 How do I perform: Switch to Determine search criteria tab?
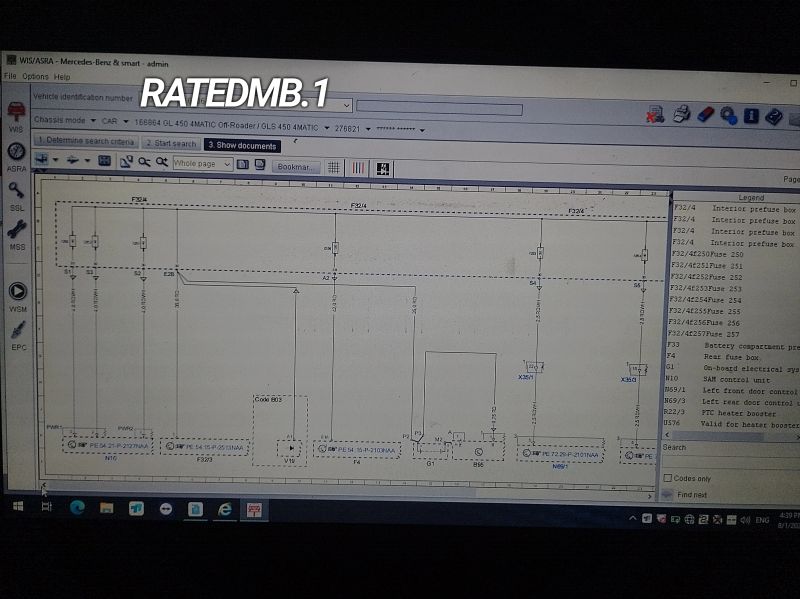click(86, 140)
